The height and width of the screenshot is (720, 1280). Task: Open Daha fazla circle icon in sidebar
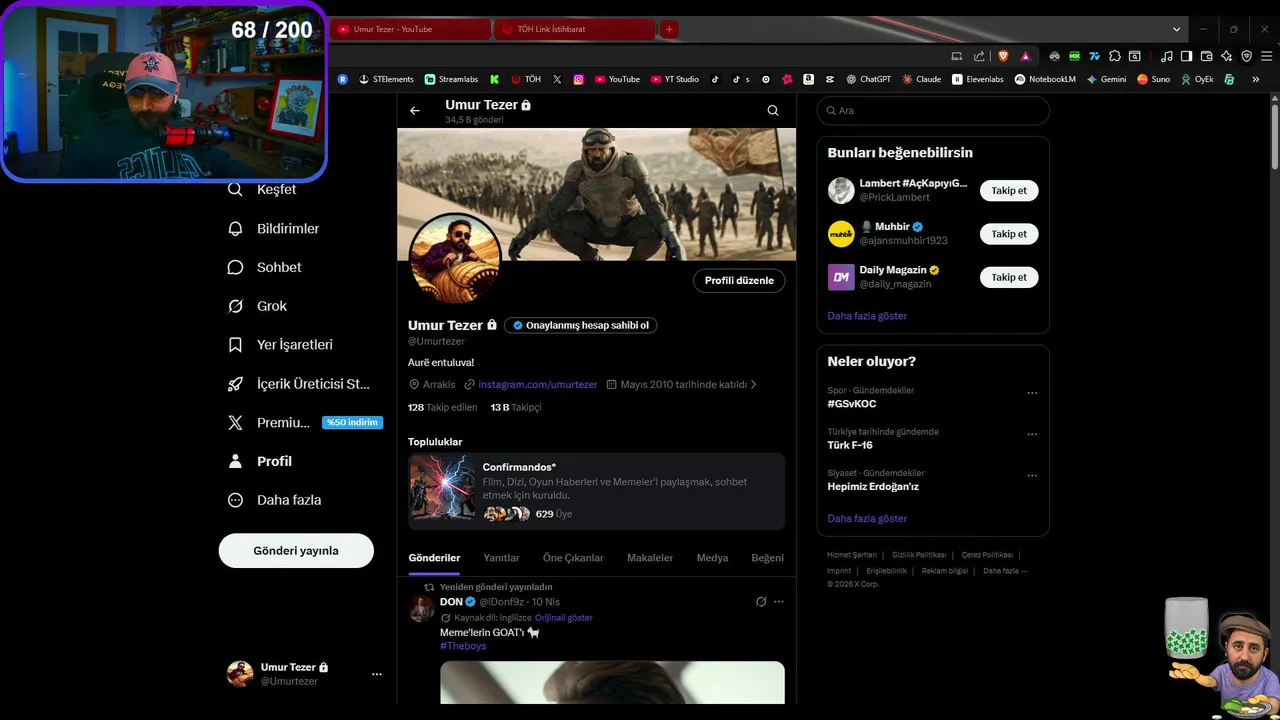pyautogui.click(x=235, y=500)
